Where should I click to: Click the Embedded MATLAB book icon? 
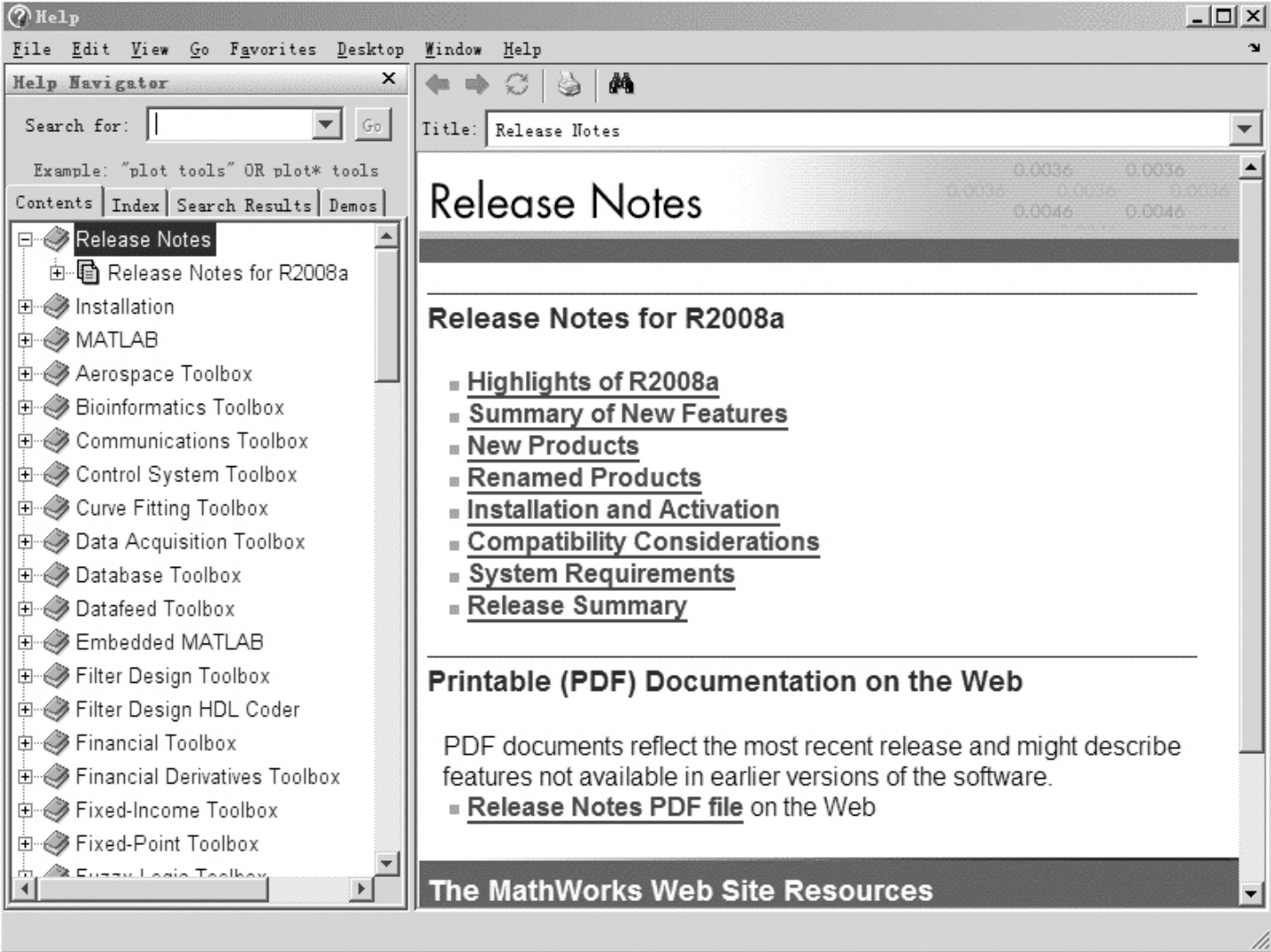[56, 642]
